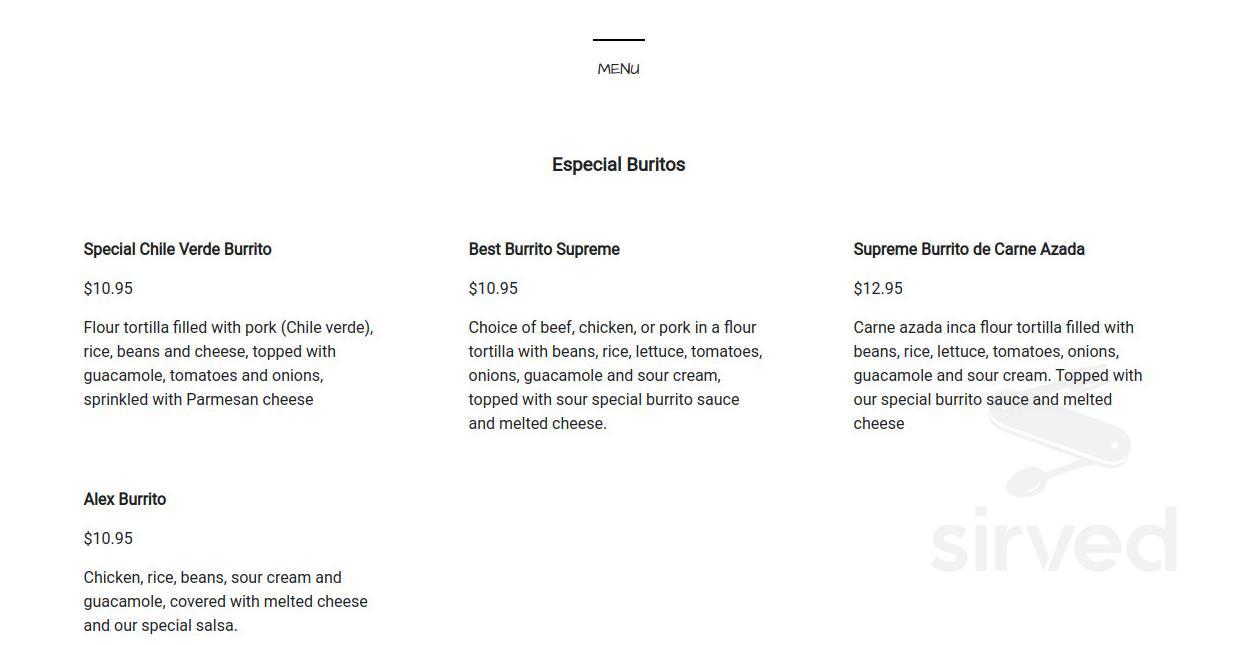This screenshot has width=1233, height=645.
Task: Click the Alex Burrito description paragraph
Action: 225,601
